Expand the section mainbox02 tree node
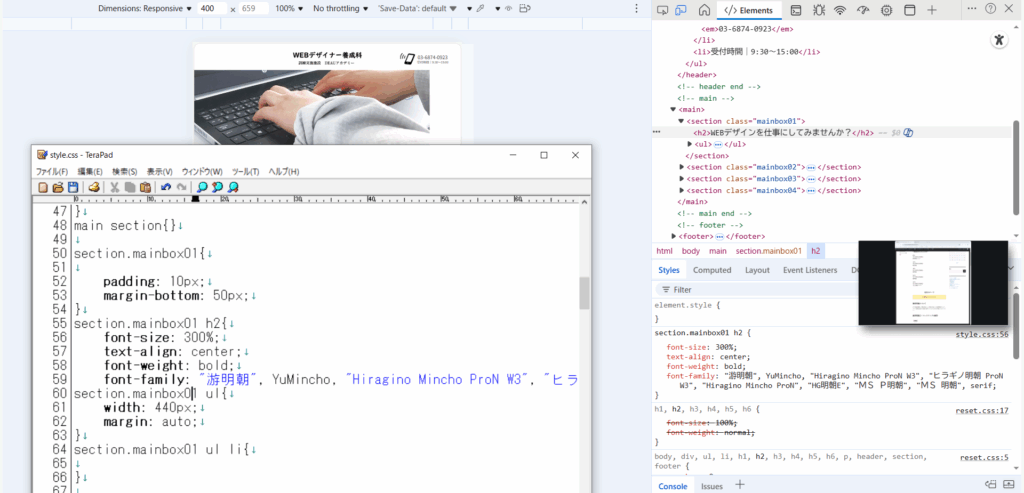The image size is (1024, 493). point(682,167)
